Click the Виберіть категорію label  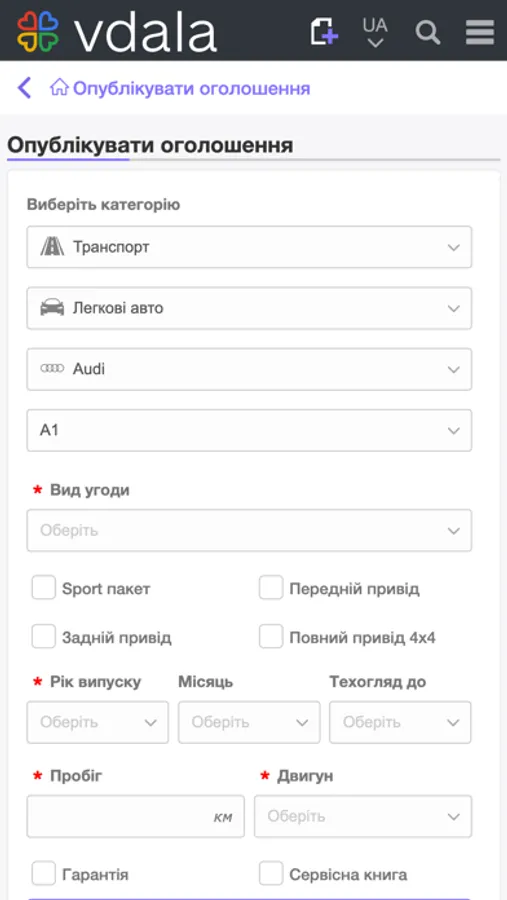(x=103, y=205)
